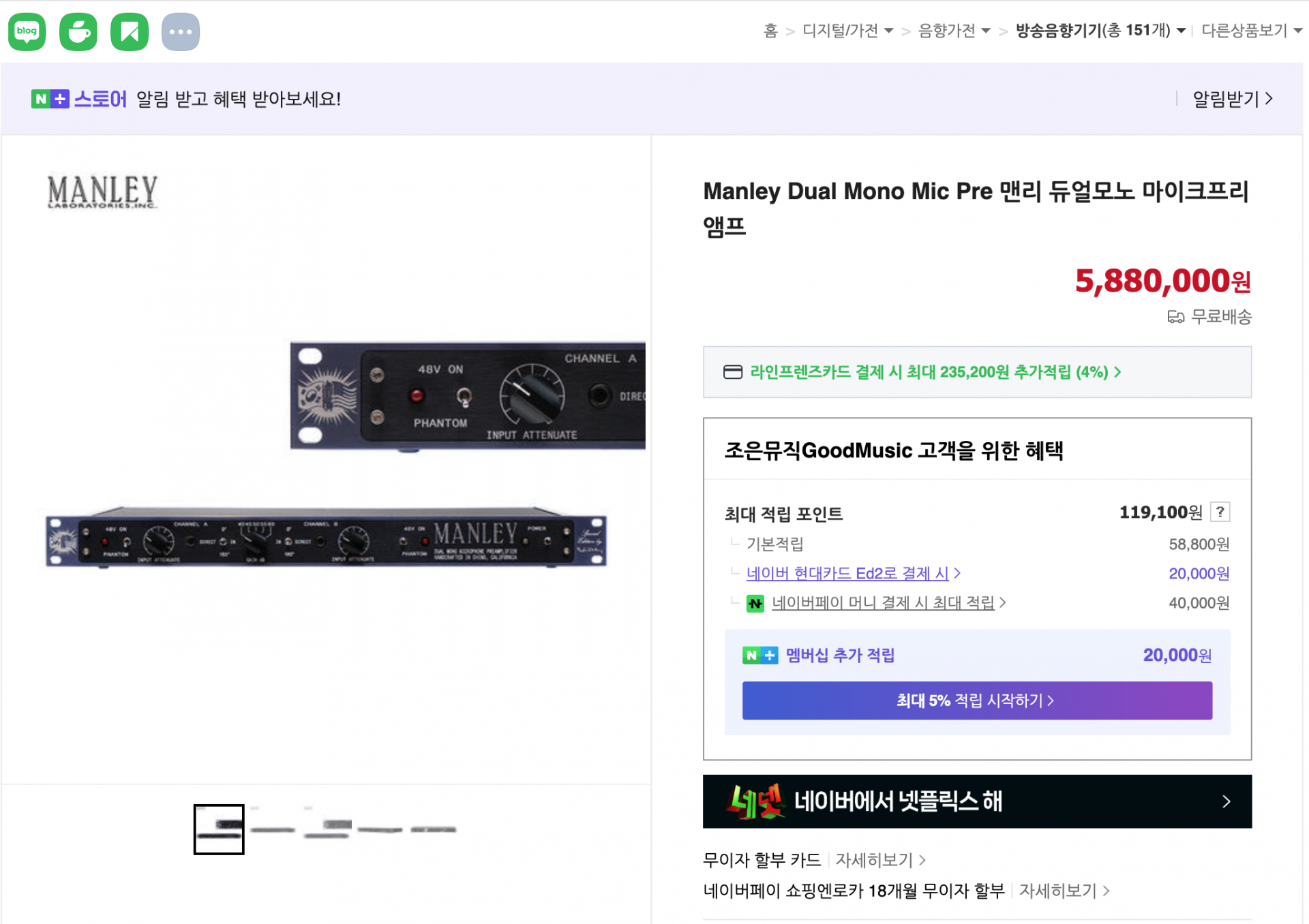Click 멤버십 추가 적립 label

[x=840, y=656]
